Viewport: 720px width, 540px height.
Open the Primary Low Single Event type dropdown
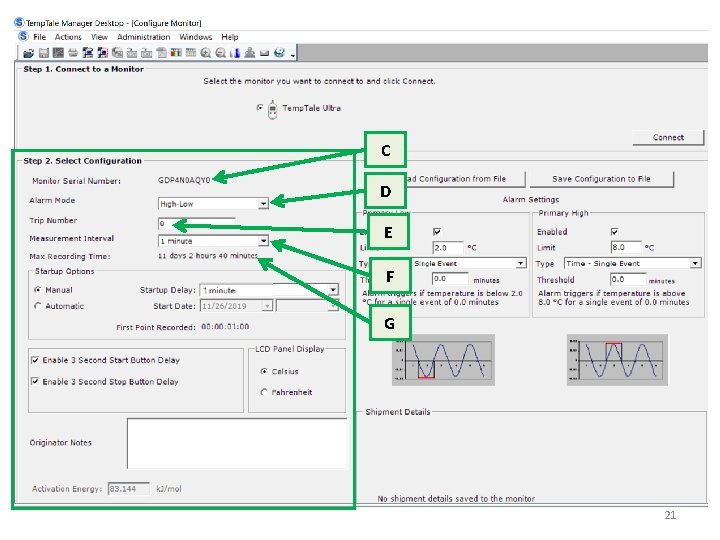click(x=520, y=263)
